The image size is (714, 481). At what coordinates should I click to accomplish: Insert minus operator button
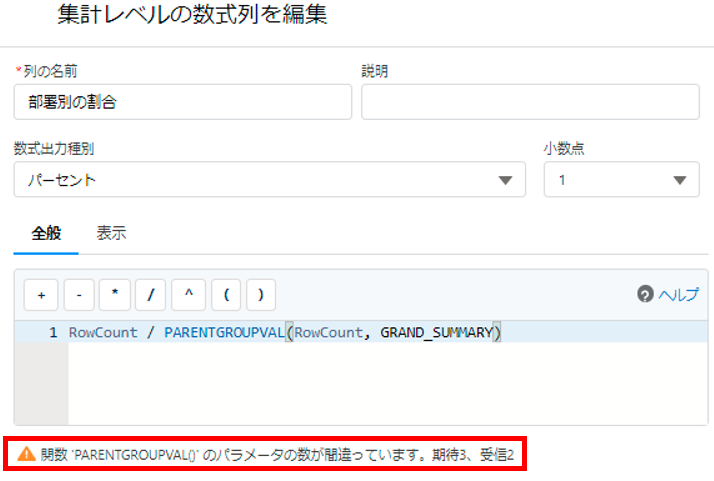[79, 295]
